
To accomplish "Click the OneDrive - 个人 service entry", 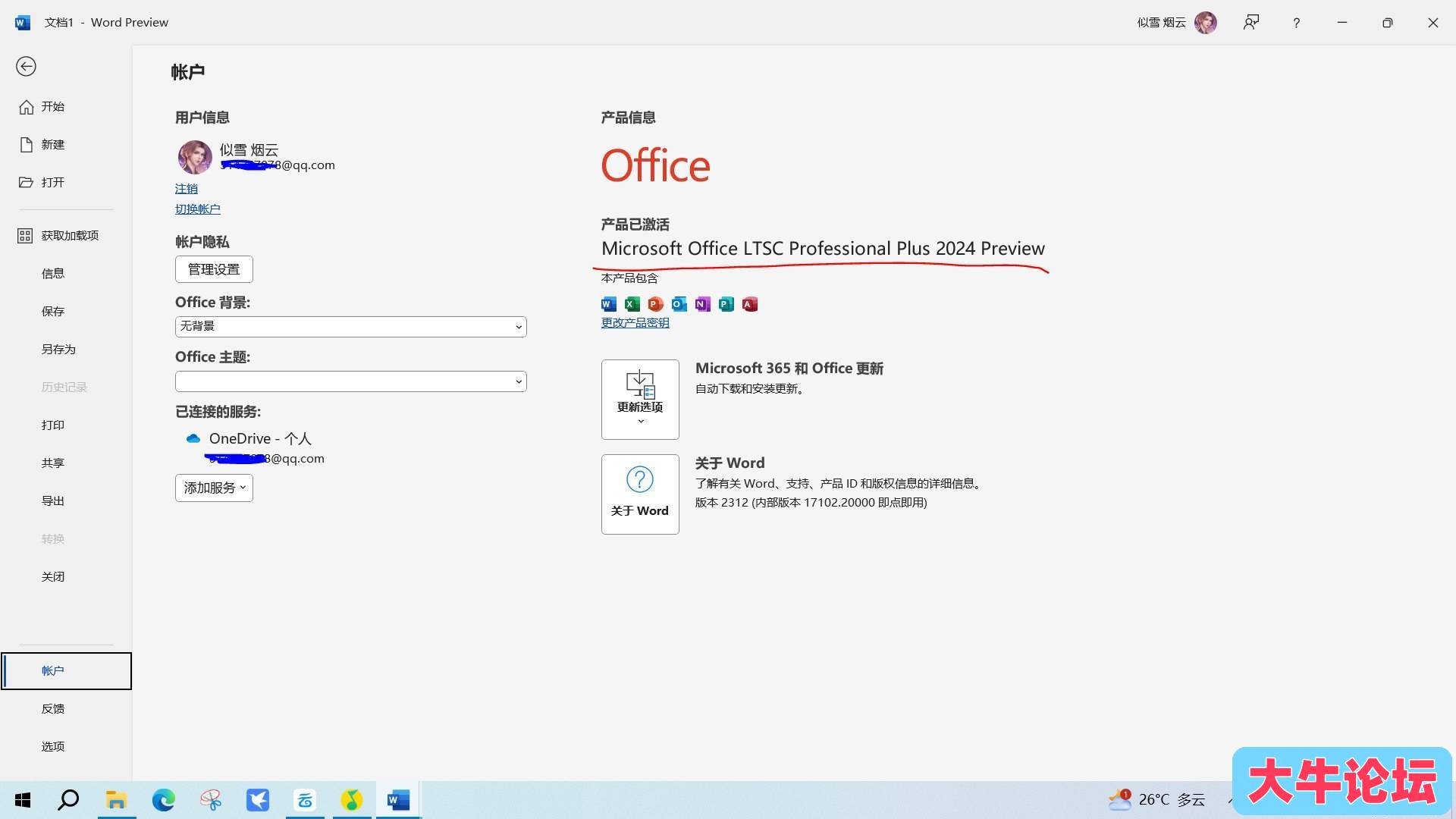I will click(260, 439).
